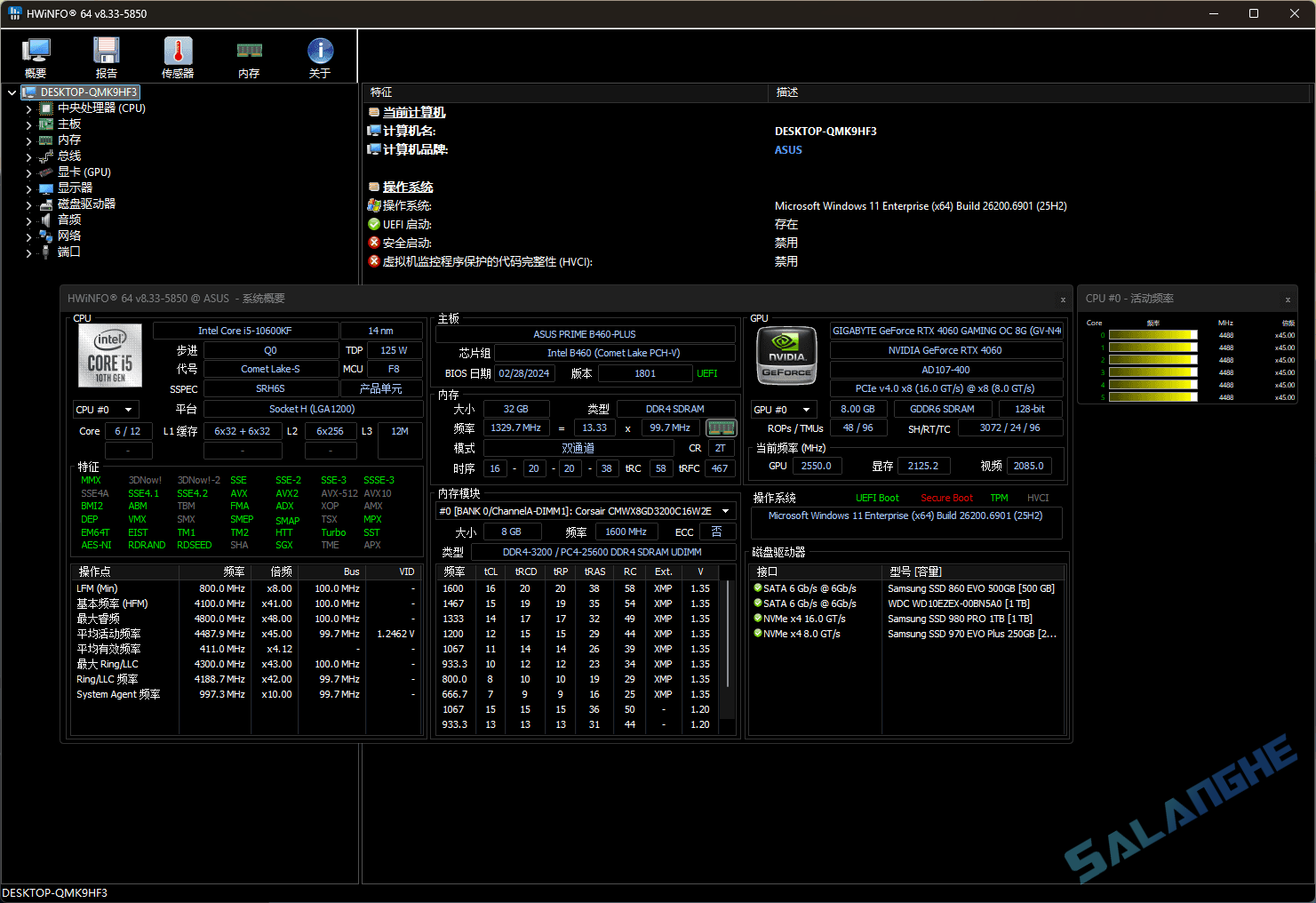Screen dimensions: 1316x903
Task: Click the 内存 memory toolbar icon
Action: 249,58
